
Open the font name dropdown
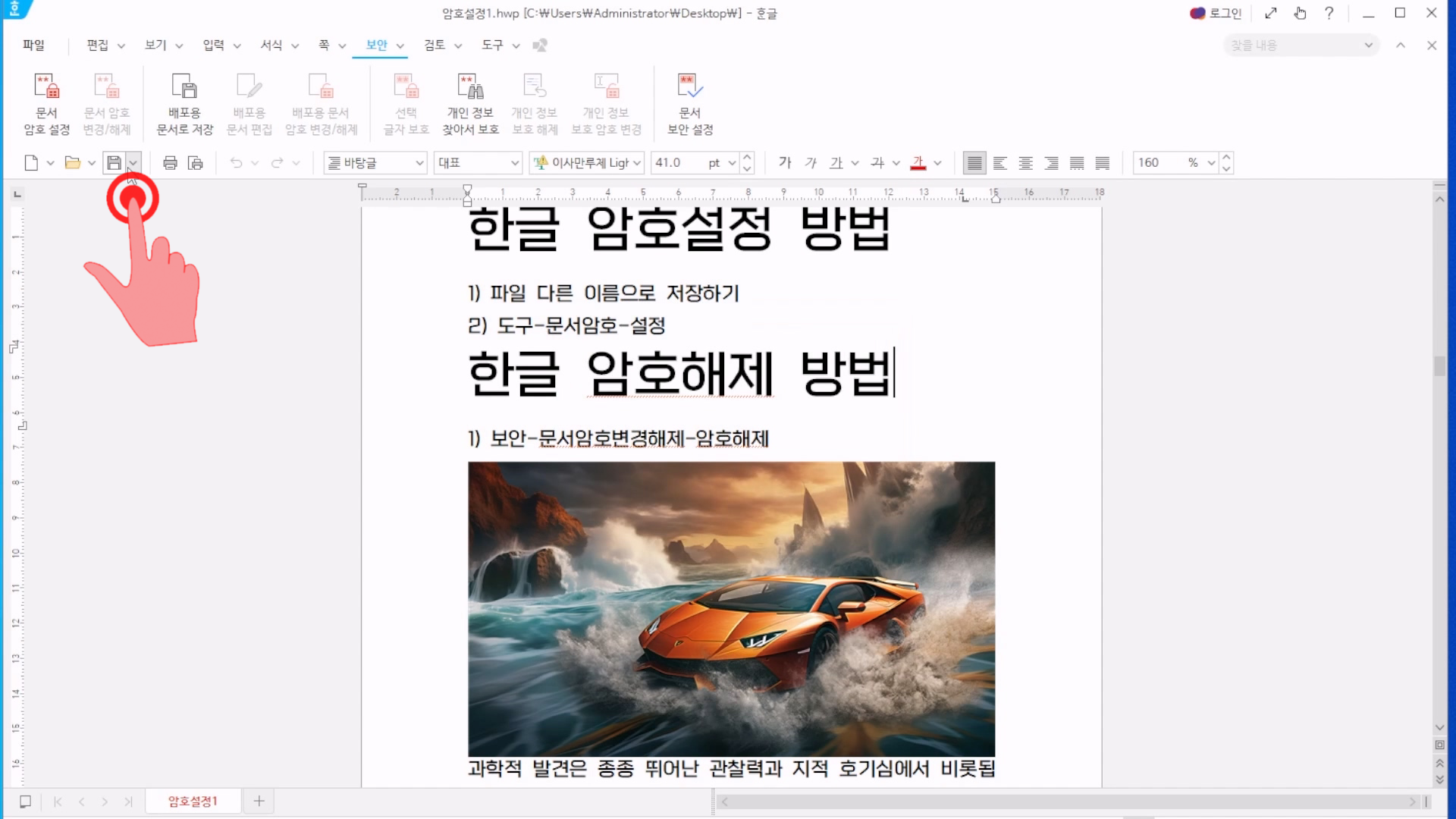click(x=637, y=163)
